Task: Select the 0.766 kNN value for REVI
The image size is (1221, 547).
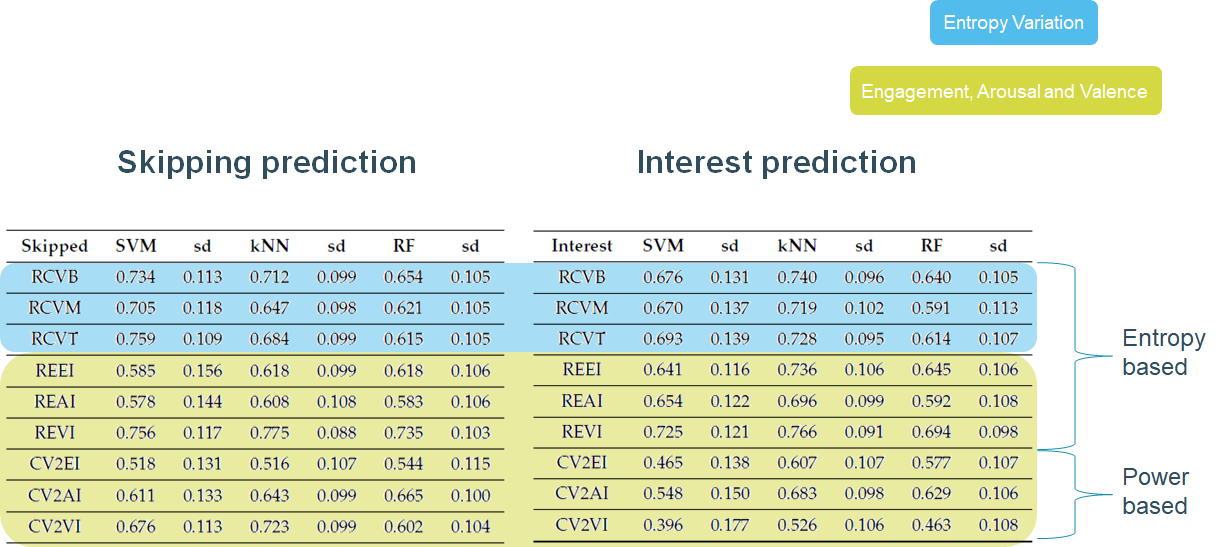Action: (x=797, y=433)
